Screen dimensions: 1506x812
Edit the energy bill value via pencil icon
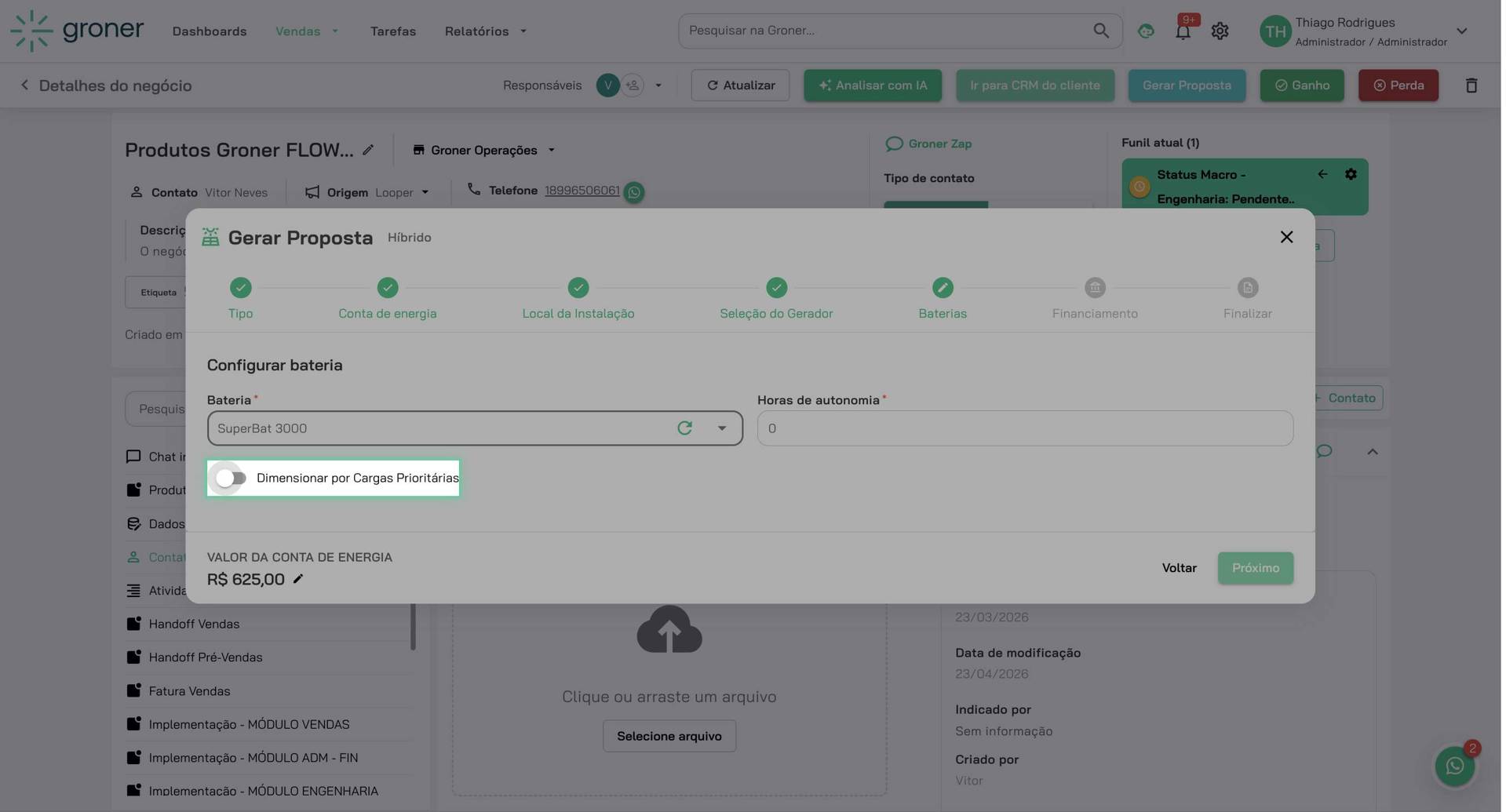[x=297, y=579]
